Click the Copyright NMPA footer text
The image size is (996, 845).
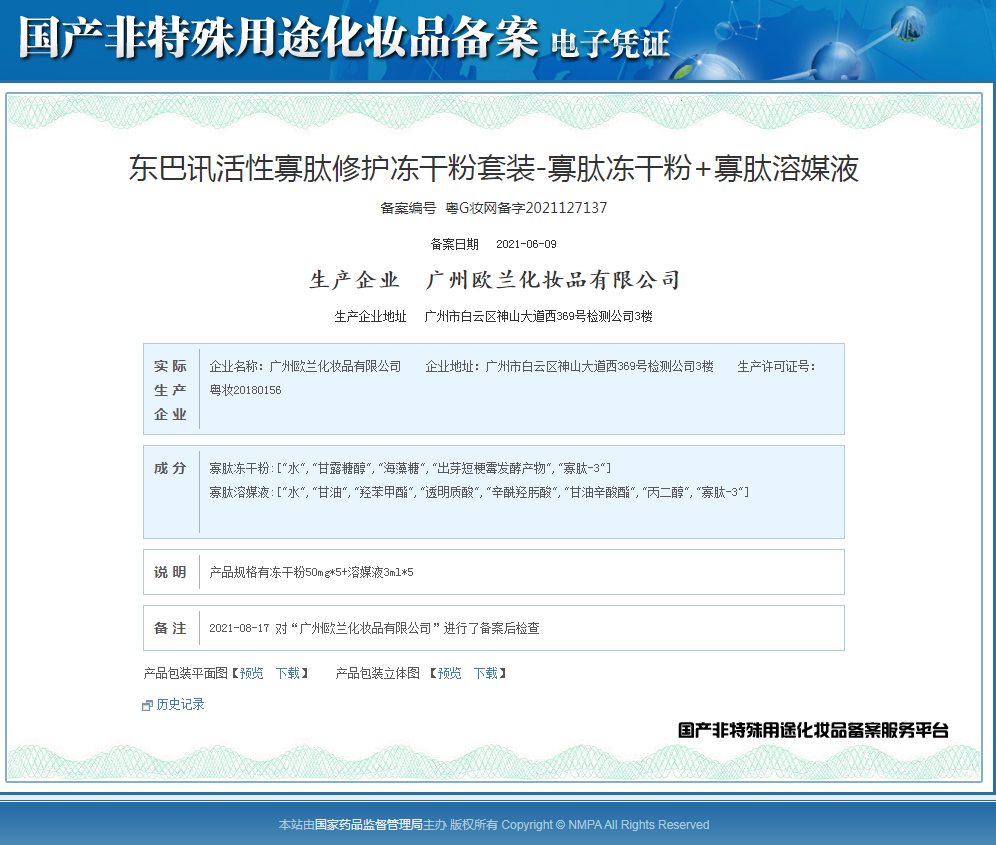coord(605,825)
